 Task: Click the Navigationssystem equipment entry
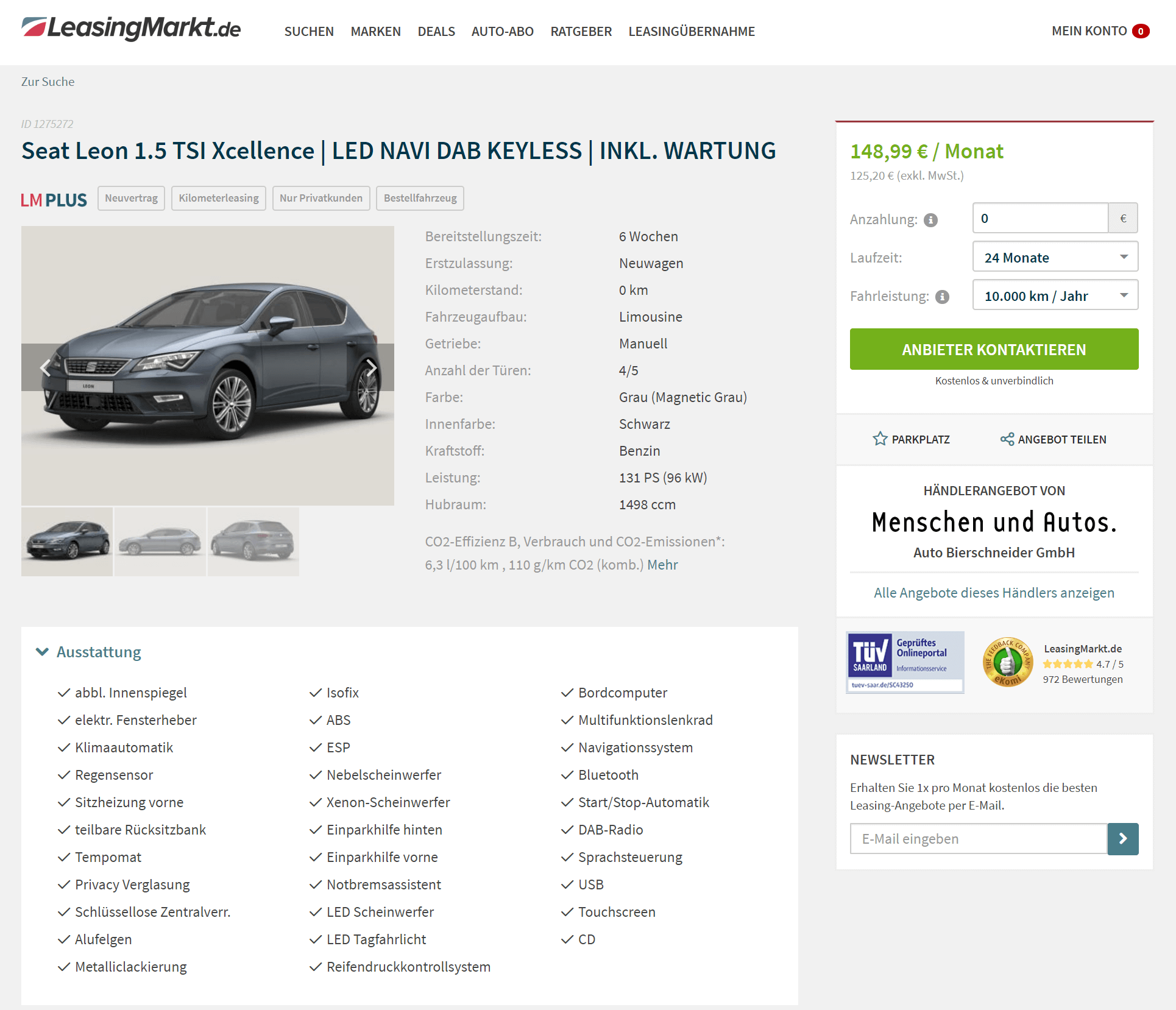click(636, 747)
